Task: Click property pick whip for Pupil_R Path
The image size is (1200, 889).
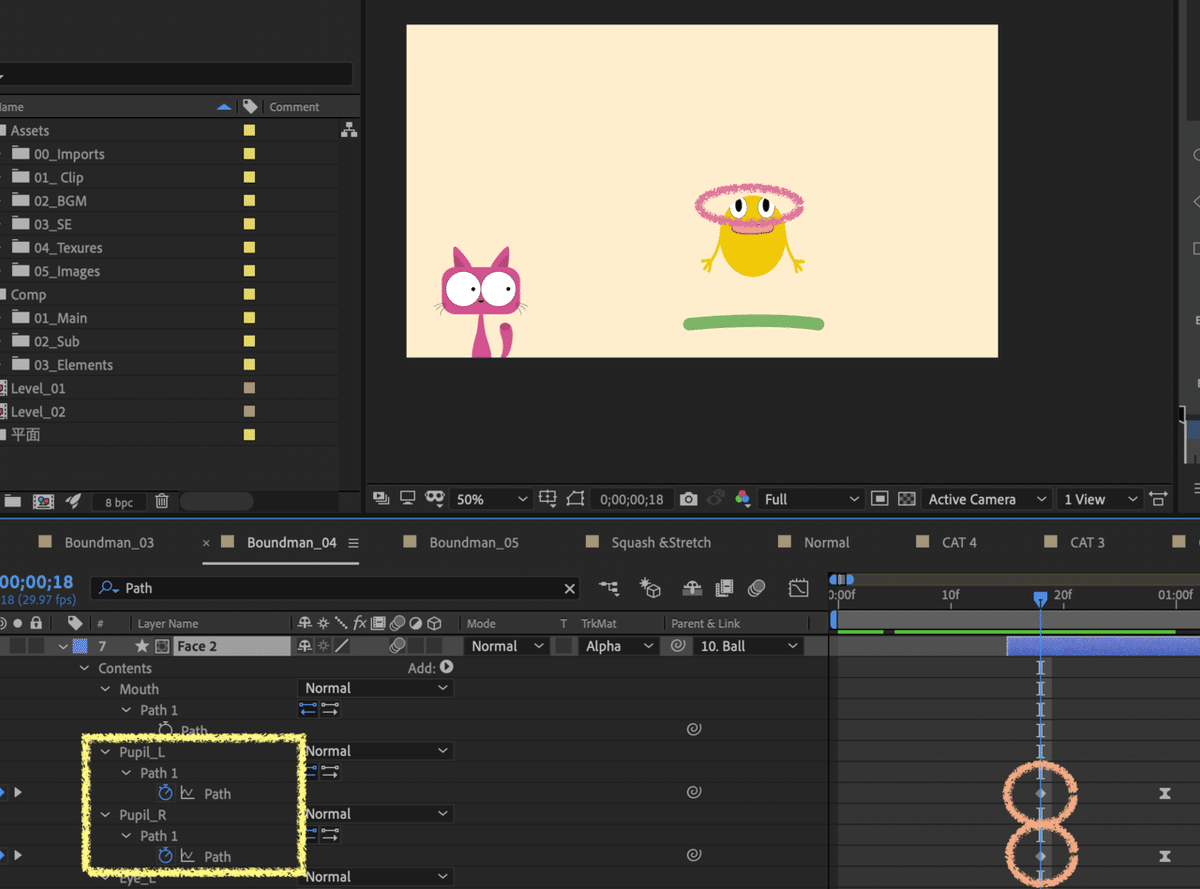Action: tap(693, 856)
